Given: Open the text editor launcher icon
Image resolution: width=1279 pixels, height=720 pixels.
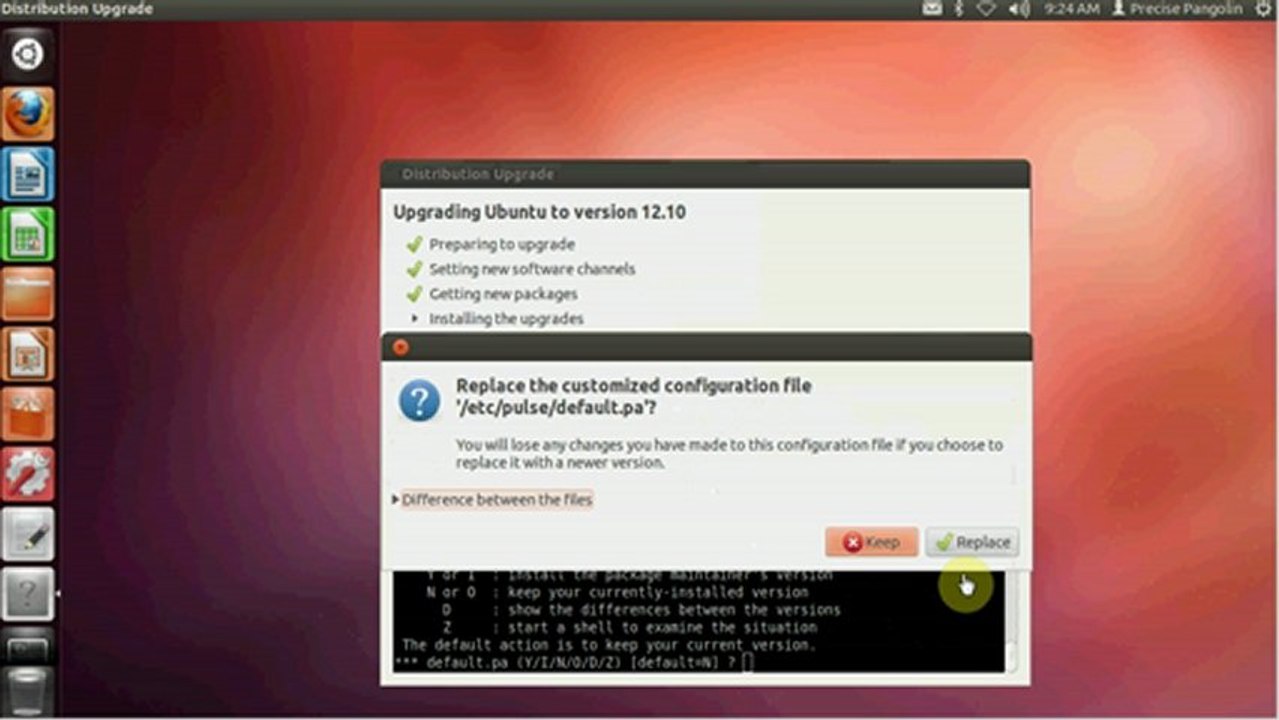Looking at the screenshot, I should tap(27, 534).
